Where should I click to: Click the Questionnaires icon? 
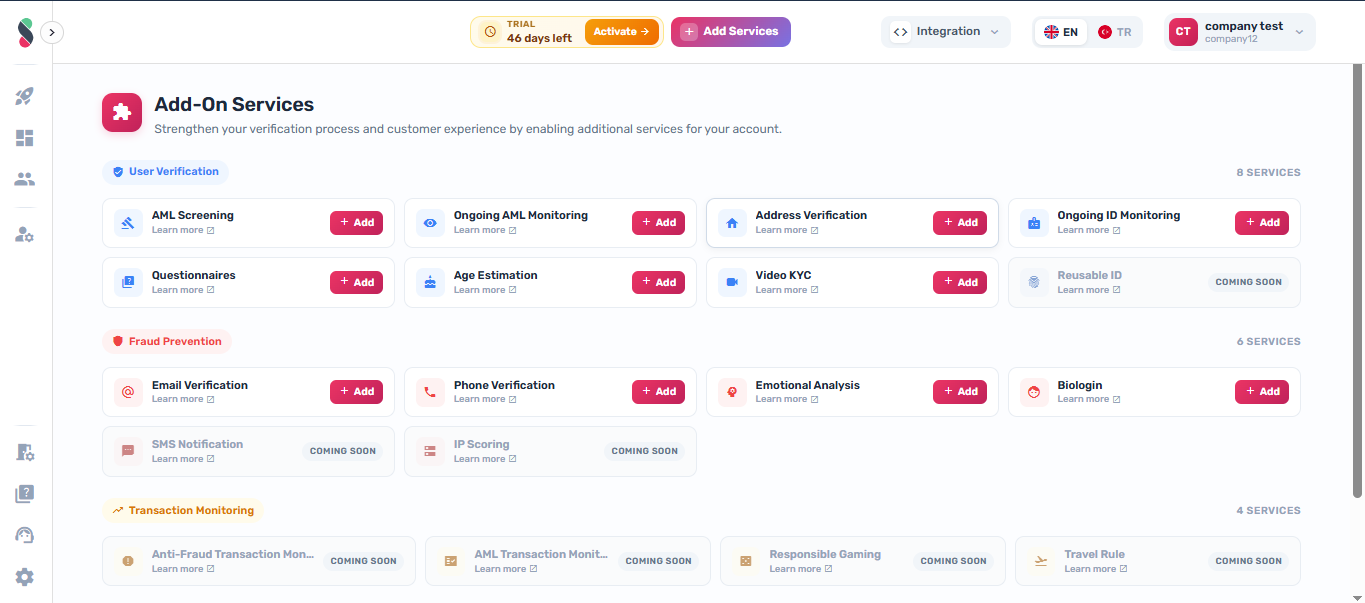pos(128,283)
